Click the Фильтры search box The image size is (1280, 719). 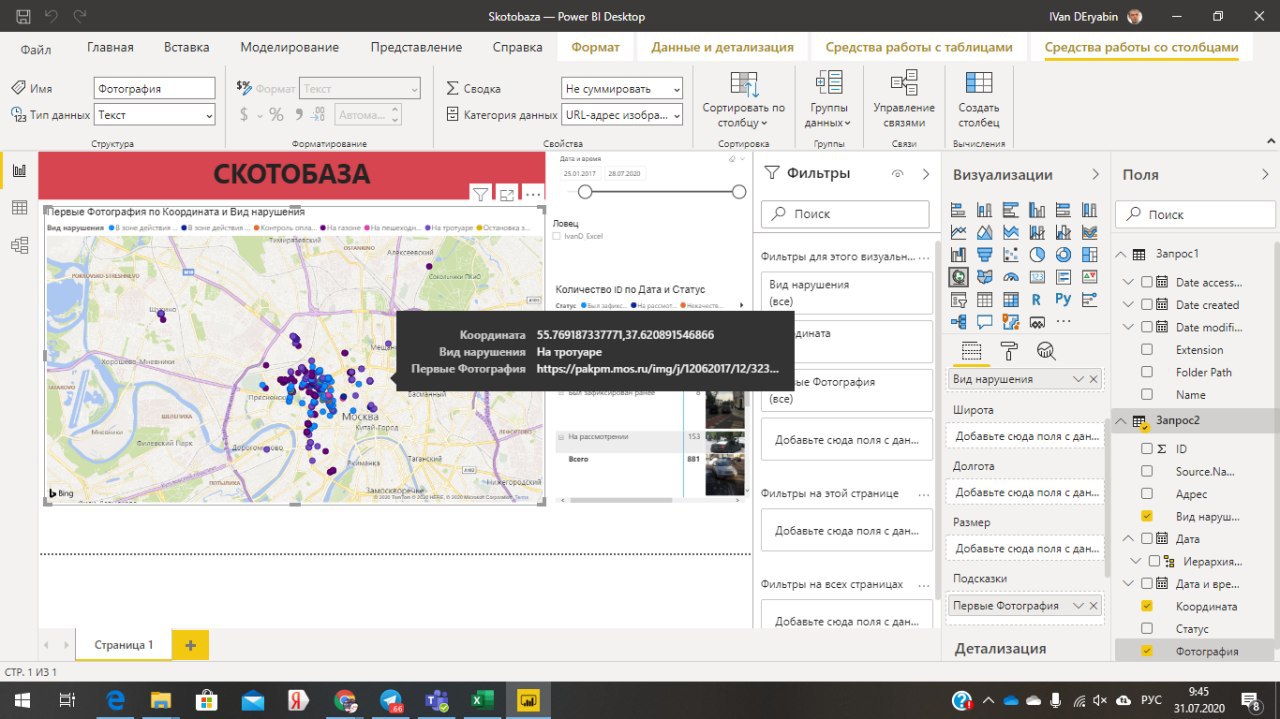coord(846,214)
